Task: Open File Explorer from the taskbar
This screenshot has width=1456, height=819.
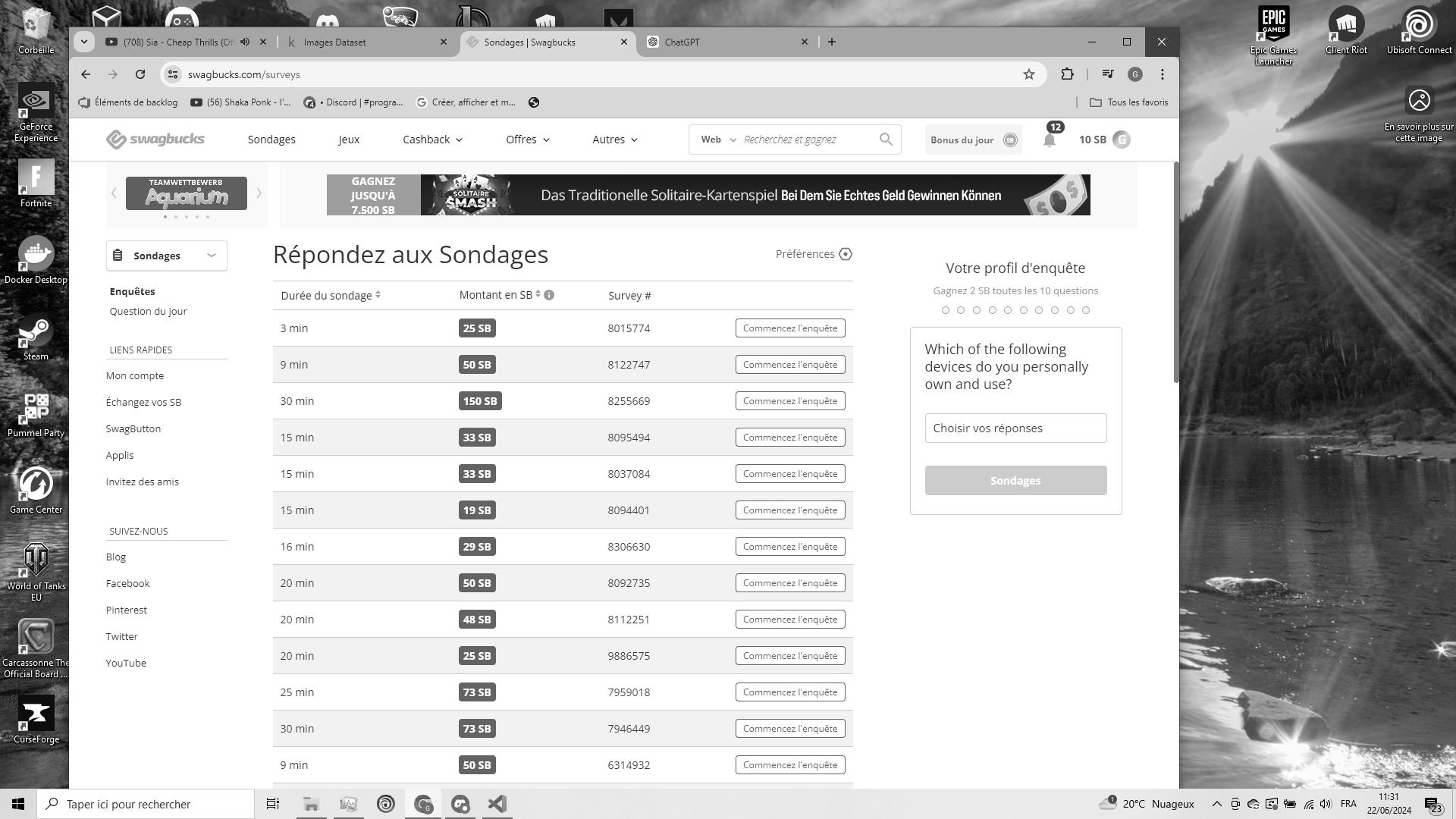Action: (x=311, y=804)
